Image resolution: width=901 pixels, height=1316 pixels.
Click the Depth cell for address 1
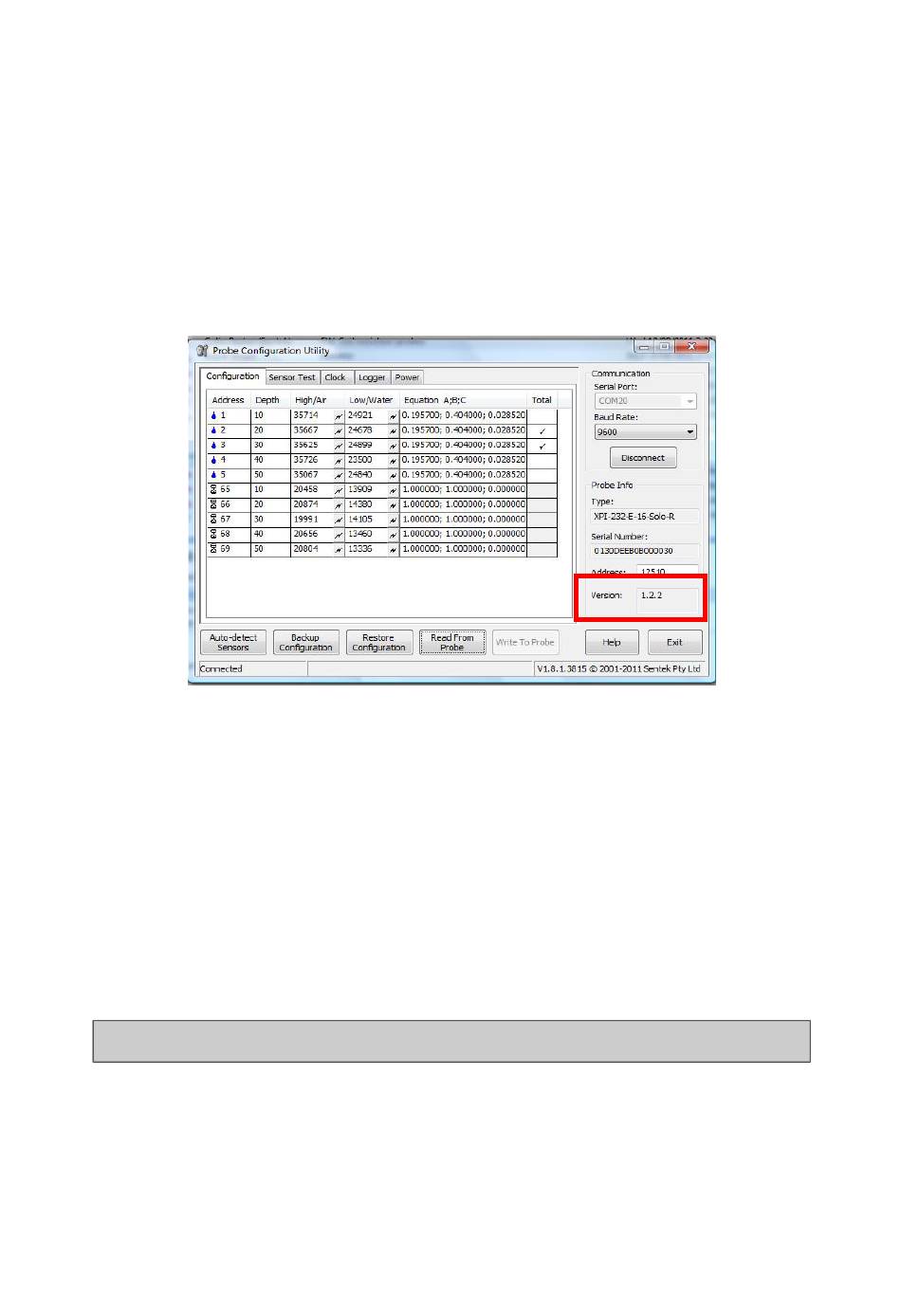pyautogui.click(x=270, y=415)
